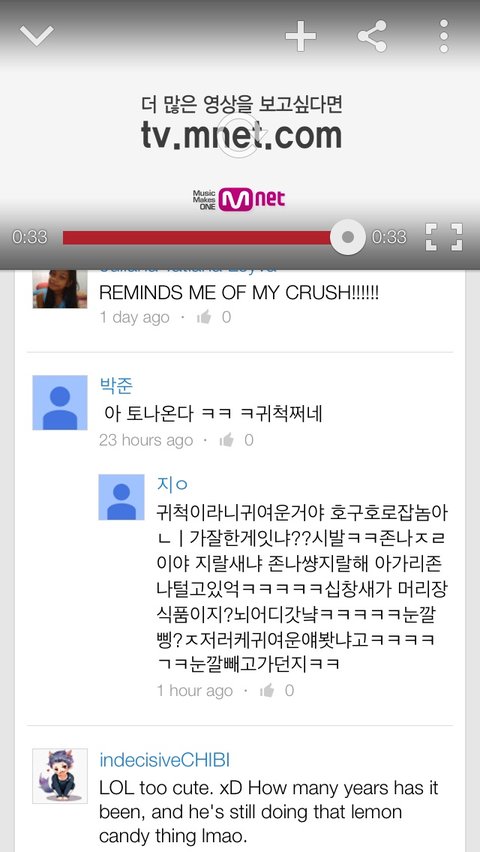The image size is (480, 852).
Task: Tap the replay circle on the video
Action: [240, 136]
